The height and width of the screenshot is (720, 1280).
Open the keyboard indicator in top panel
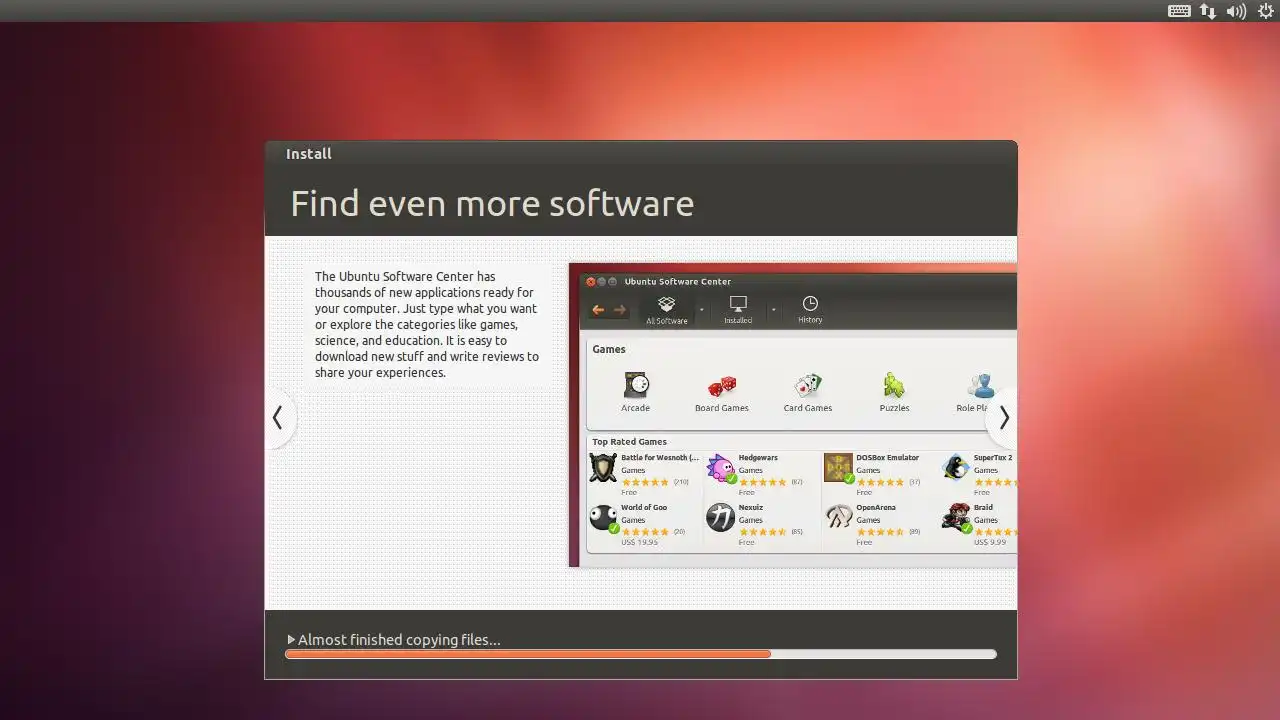[x=1179, y=11]
